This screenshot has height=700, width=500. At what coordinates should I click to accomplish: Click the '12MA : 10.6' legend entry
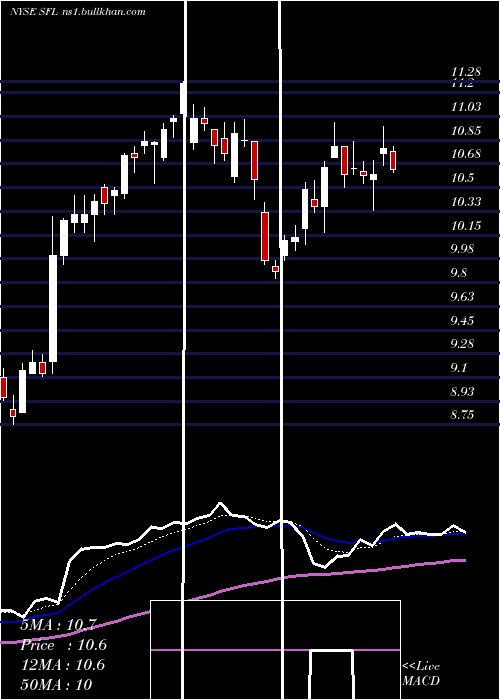tap(63, 665)
